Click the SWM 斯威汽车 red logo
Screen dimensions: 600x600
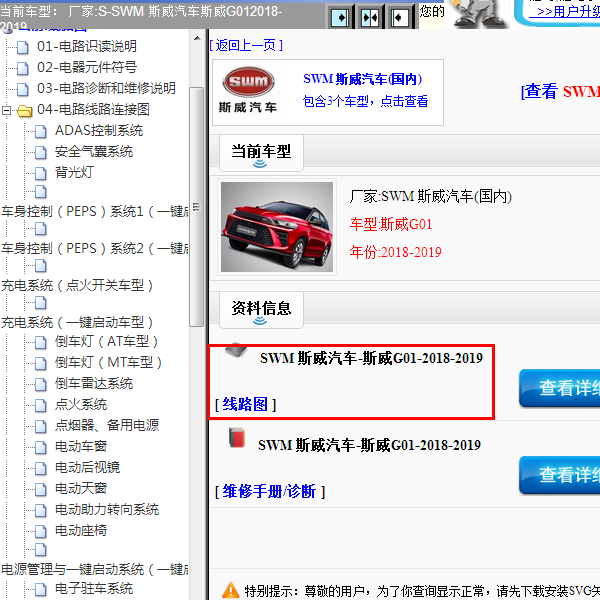tap(248, 82)
